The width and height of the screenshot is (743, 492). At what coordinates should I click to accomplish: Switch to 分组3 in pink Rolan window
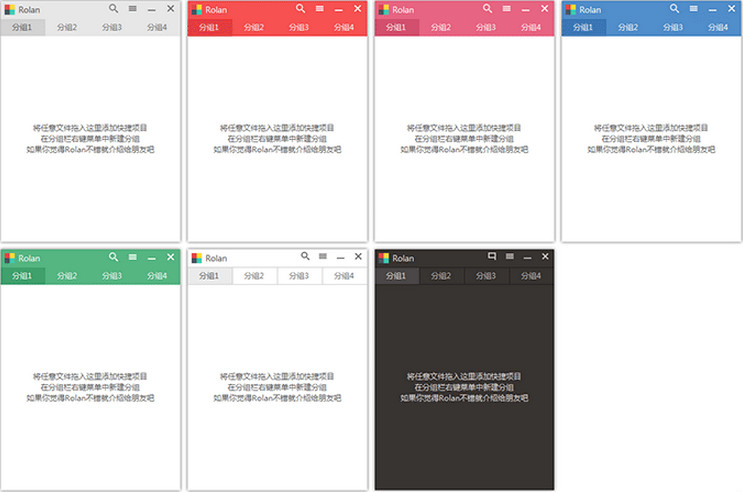coord(487,27)
